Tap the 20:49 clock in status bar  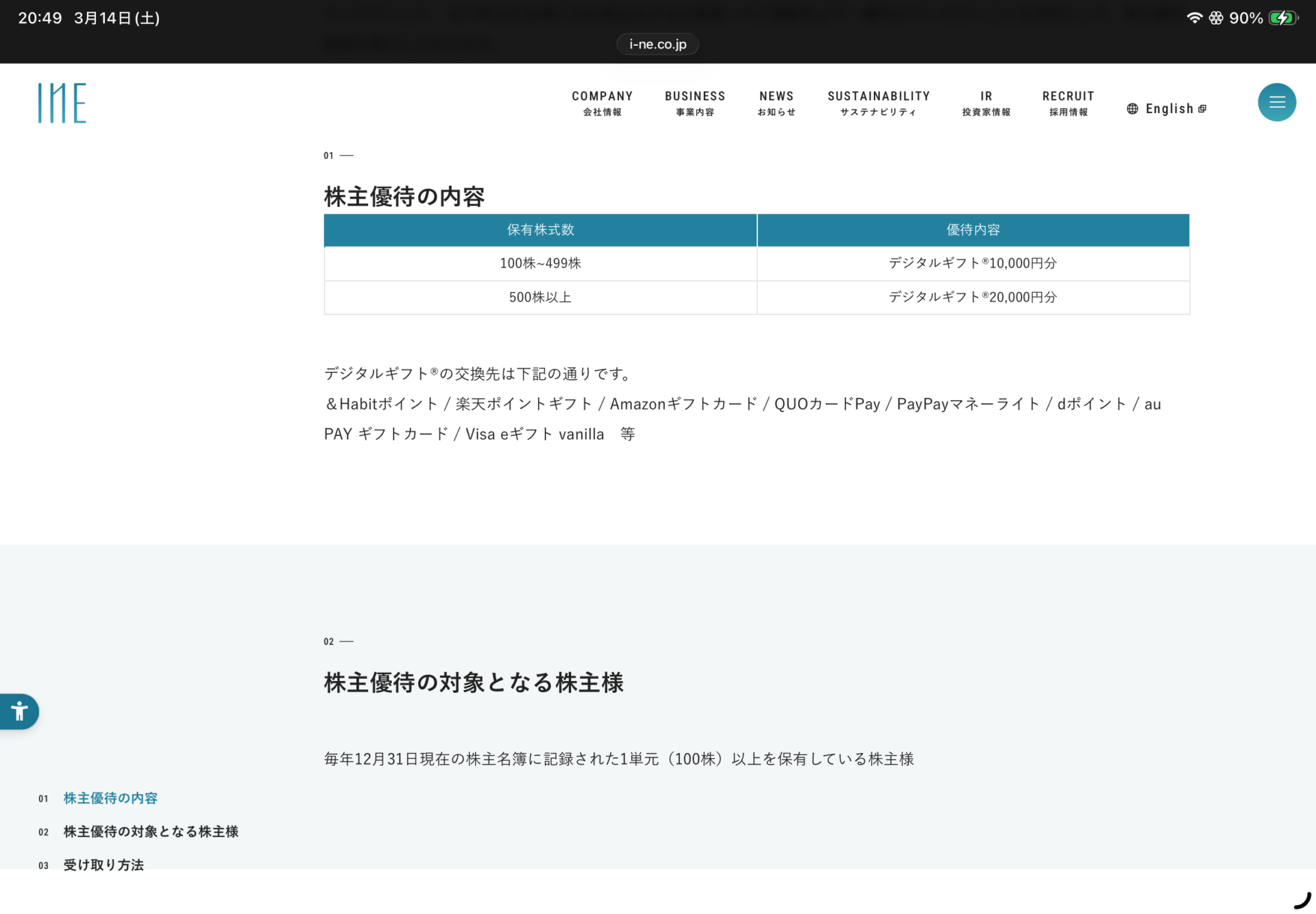(x=40, y=18)
